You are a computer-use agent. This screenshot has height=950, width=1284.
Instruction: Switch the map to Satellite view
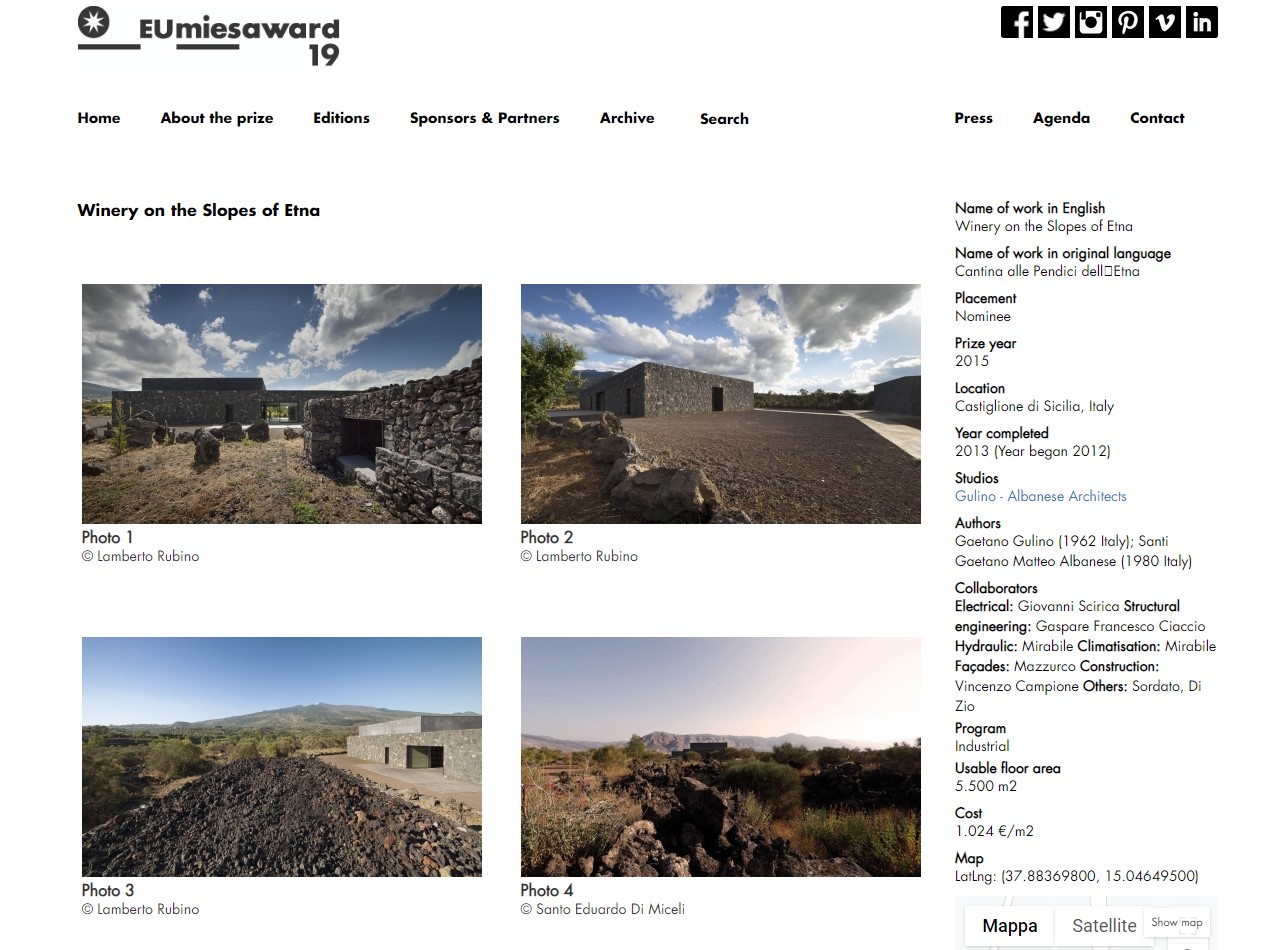click(1104, 926)
